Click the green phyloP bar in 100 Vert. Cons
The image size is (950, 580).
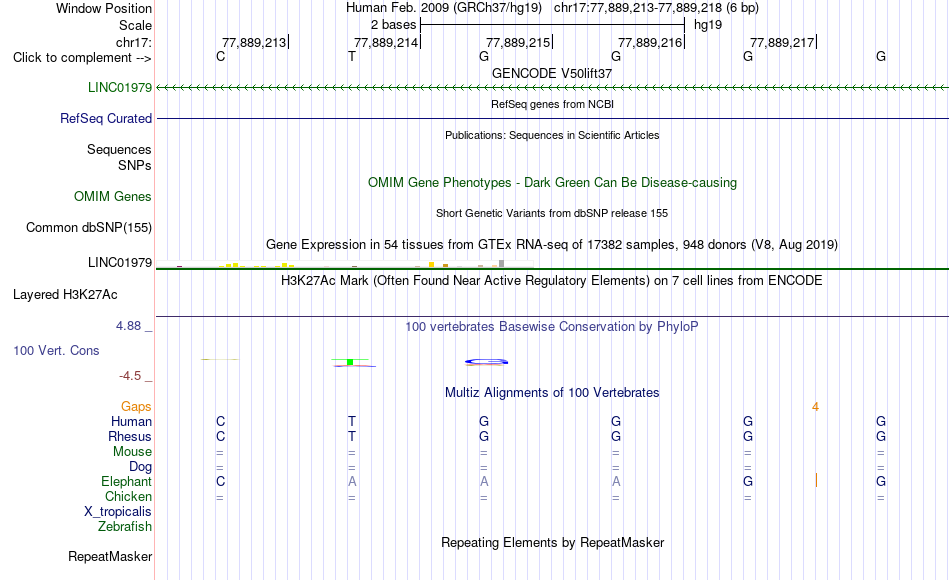pyautogui.click(x=350, y=362)
